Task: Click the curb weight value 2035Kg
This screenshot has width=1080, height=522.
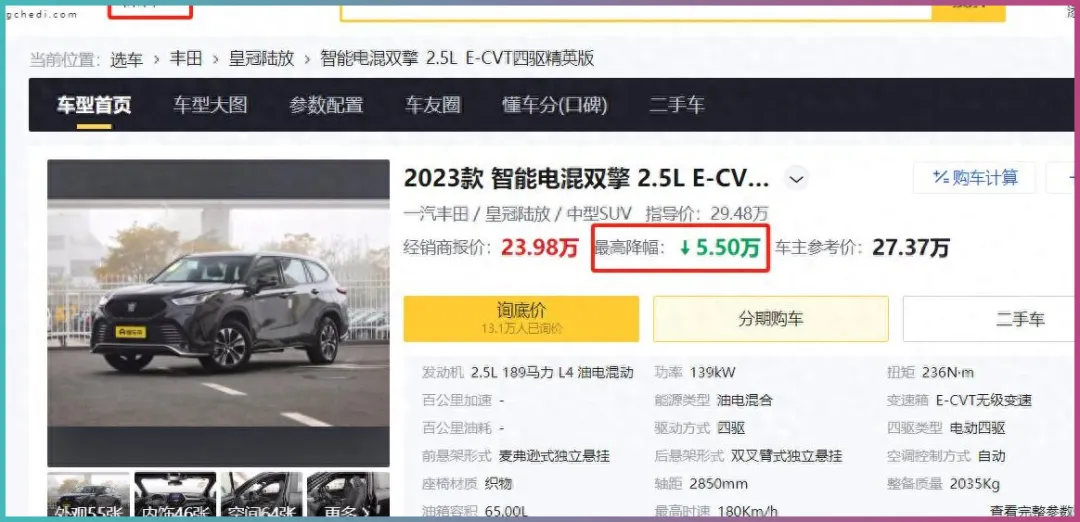Action: 975,484
